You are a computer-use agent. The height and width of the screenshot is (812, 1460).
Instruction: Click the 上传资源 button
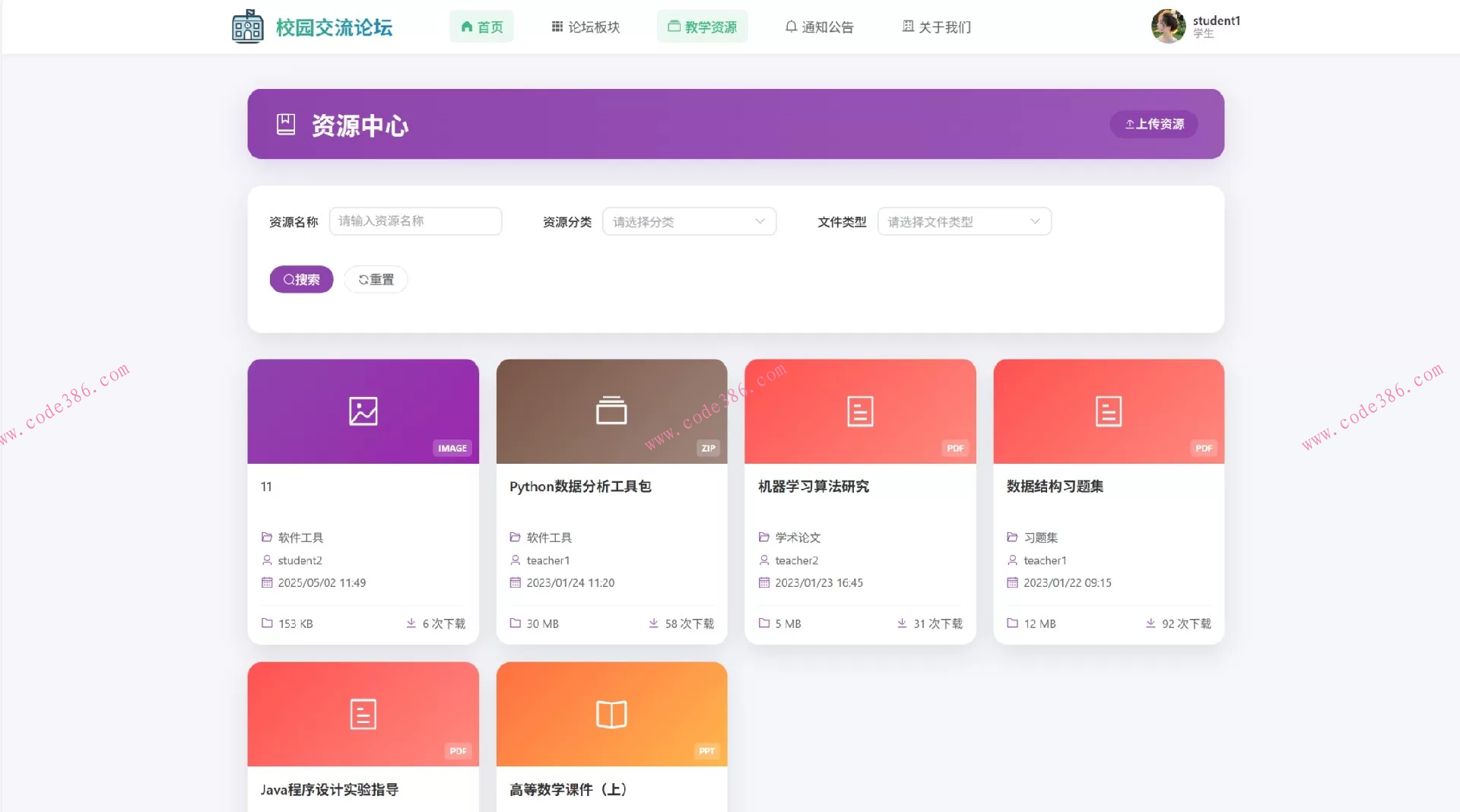click(1153, 124)
